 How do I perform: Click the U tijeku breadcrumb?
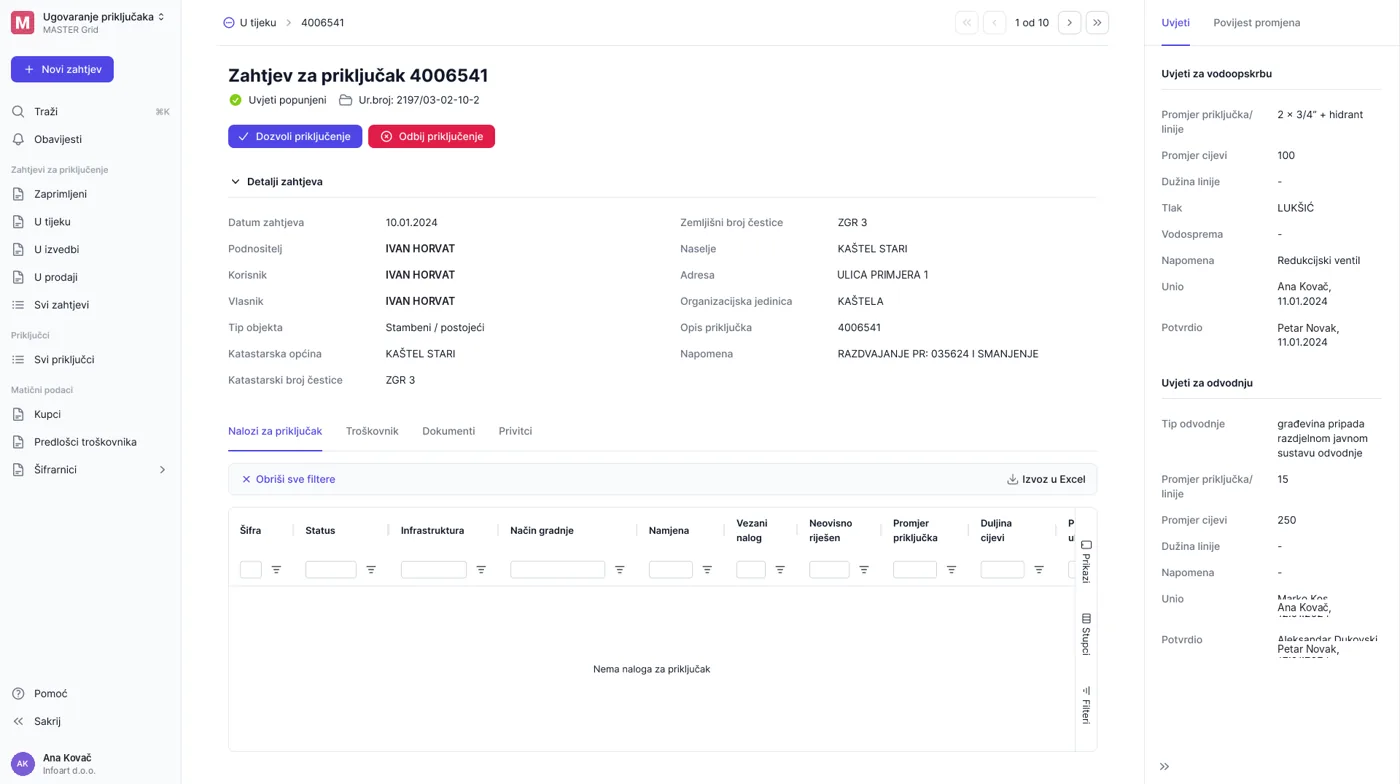(x=249, y=22)
